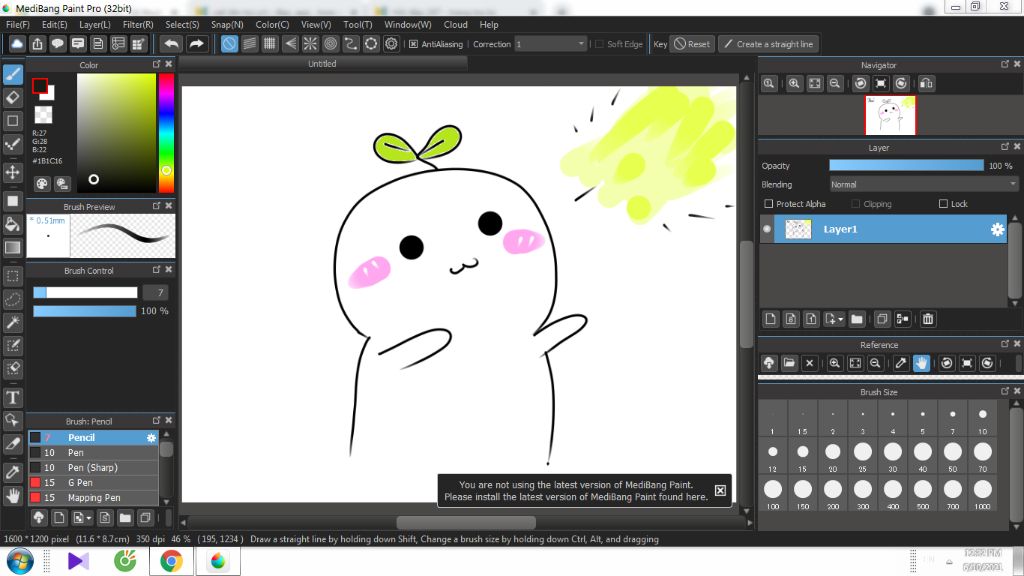Click the Navigator canvas thumbnail
The width and height of the screenshot is (1024, 576).
click(890, 115)
